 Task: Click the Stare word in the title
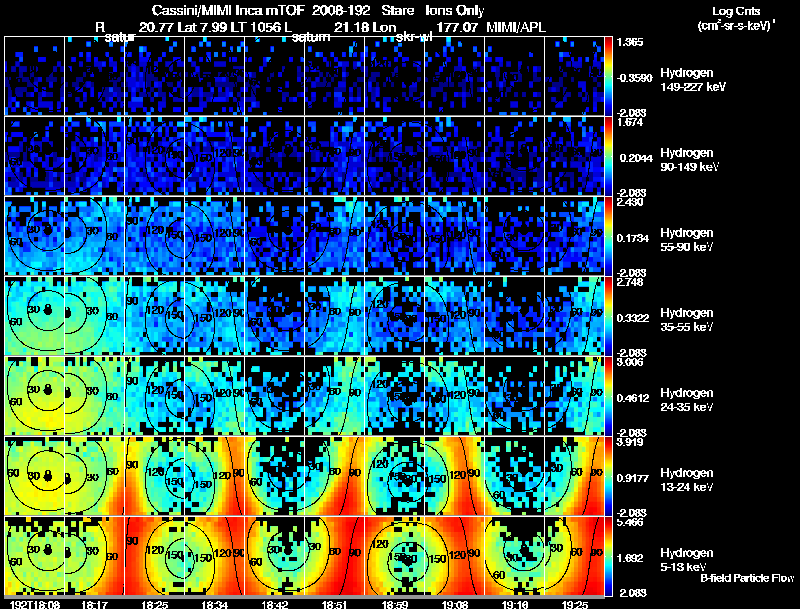click(397, 10)
